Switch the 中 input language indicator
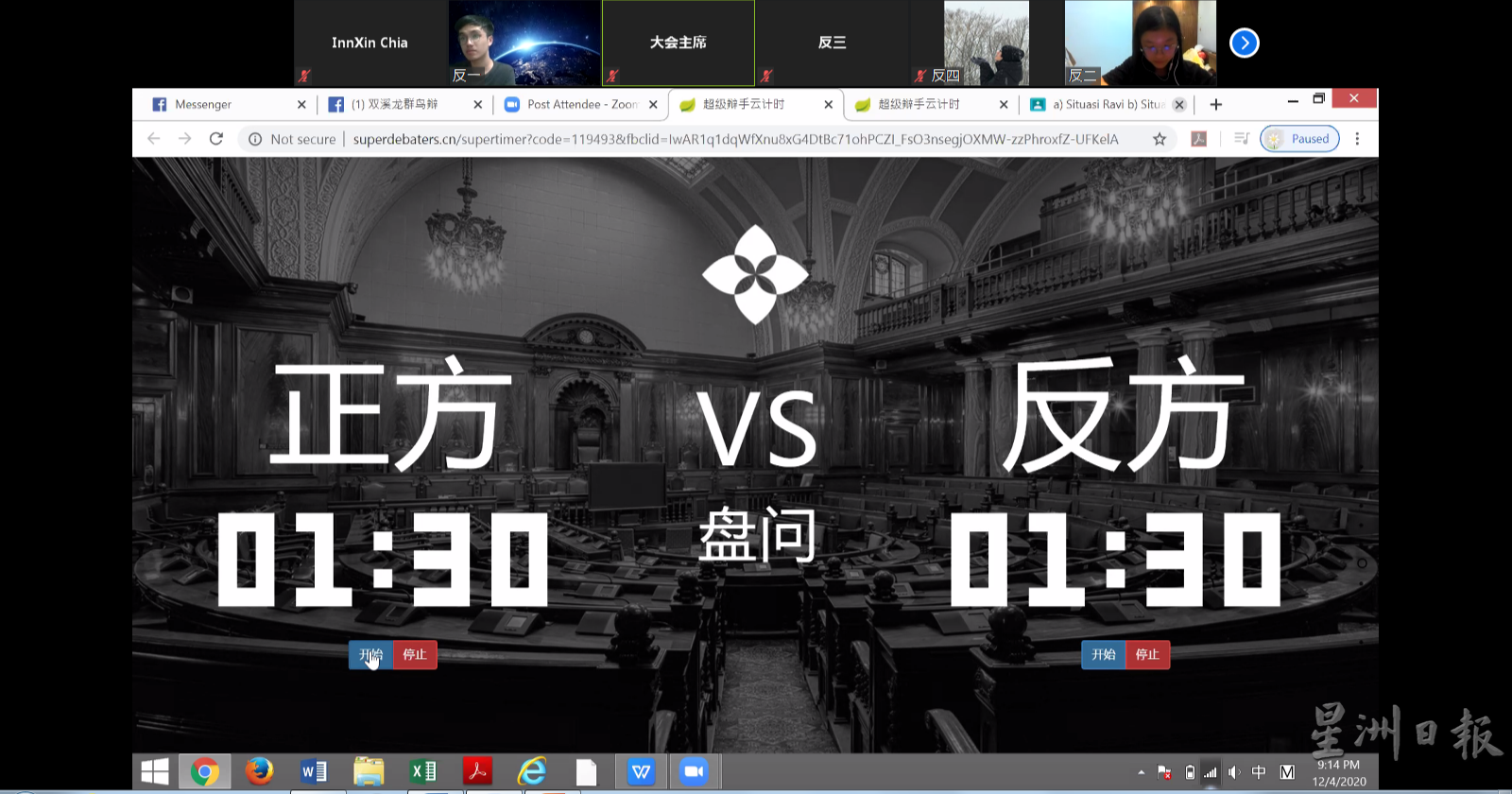Viewport: 1512px width, 794px height. click(1259, 772)
